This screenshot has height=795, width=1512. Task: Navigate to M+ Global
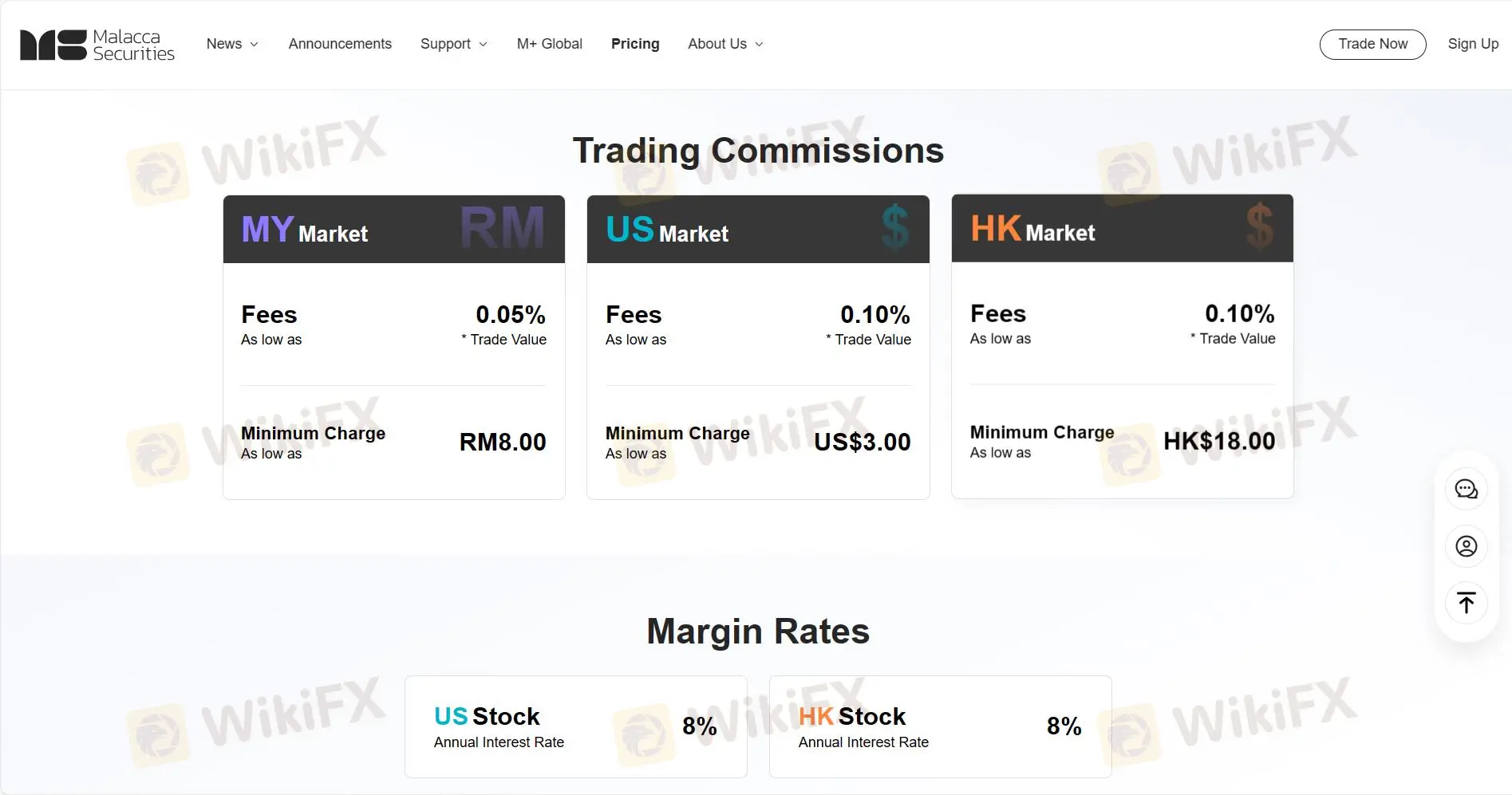550,44
